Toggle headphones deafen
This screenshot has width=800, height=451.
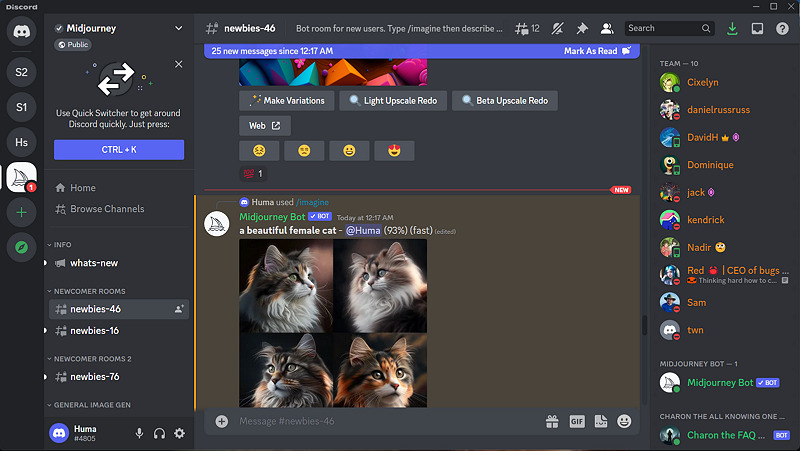tap(159, 434)
